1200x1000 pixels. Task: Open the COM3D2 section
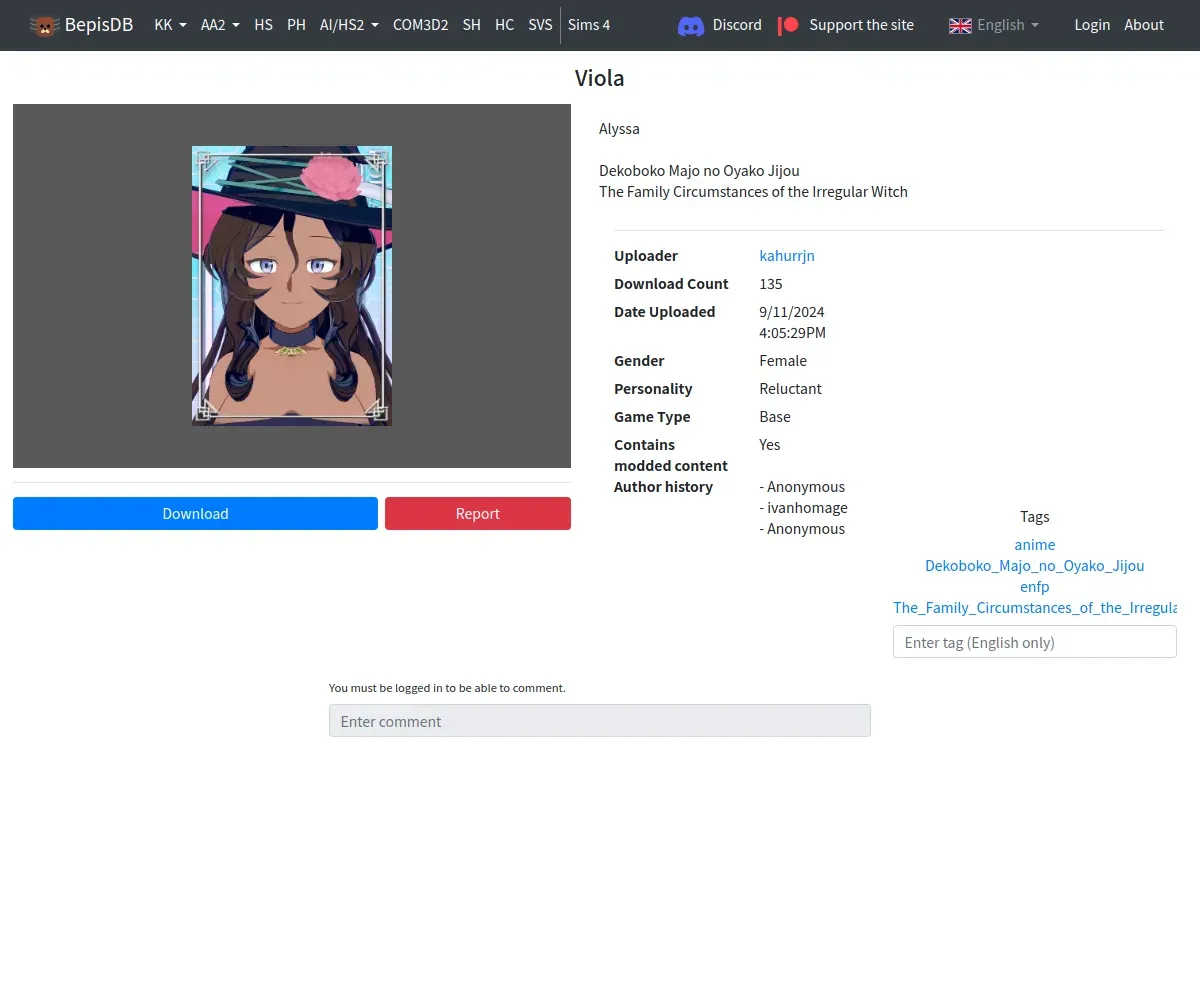pyautogui.click(x=420, y=25)
